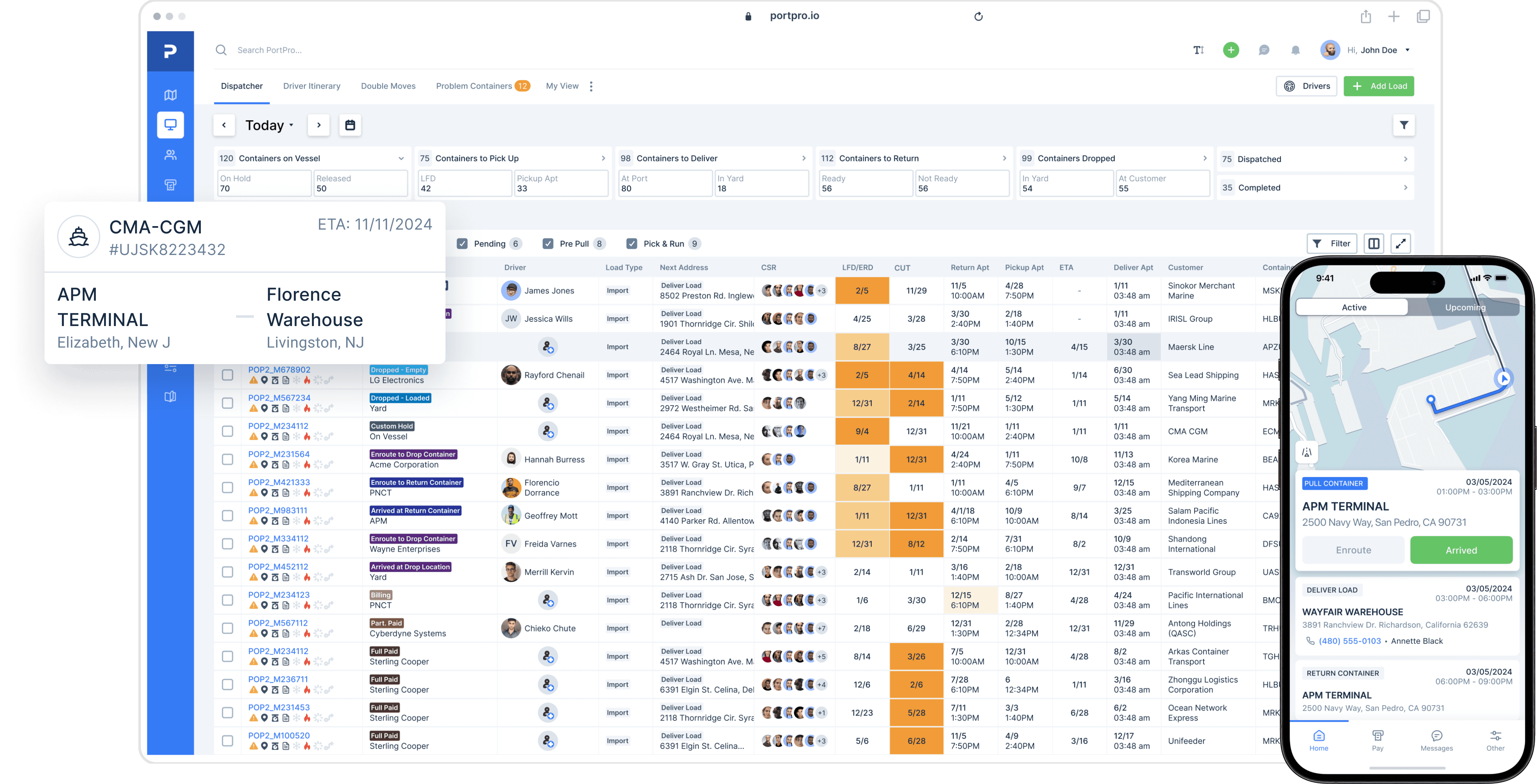The image size is (1537, 784).
Task: Enable the Pending filter checkbox
Action: click(x=463, y=243)
